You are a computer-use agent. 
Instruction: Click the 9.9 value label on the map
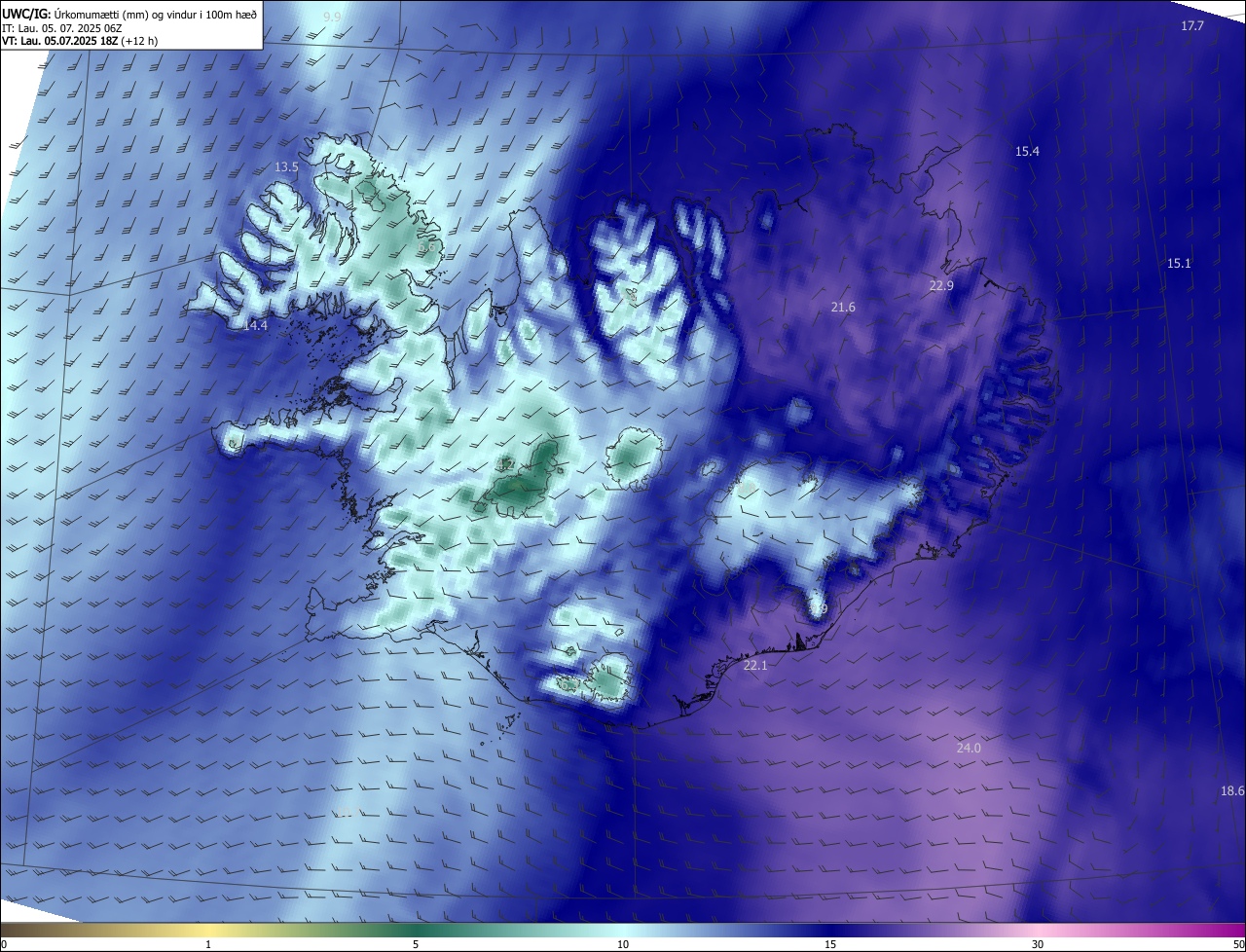[x=333, y=18]
